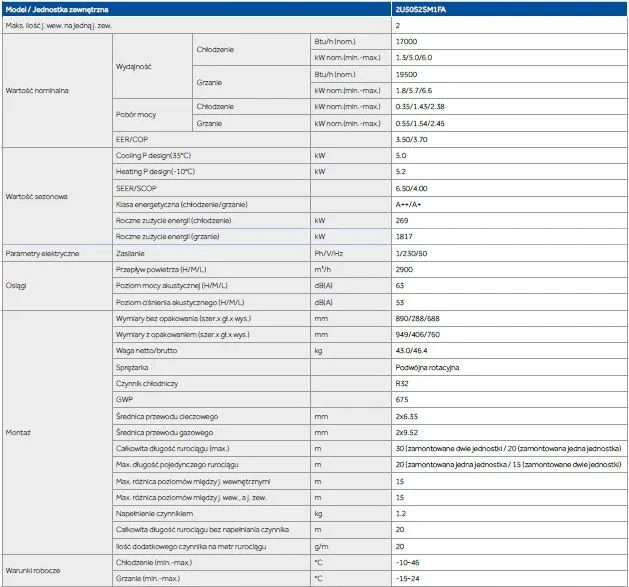The width and height of the screenshot is (629, 587).
Task: Select the 'Sprężarka' row label
Action: [132, 368]
